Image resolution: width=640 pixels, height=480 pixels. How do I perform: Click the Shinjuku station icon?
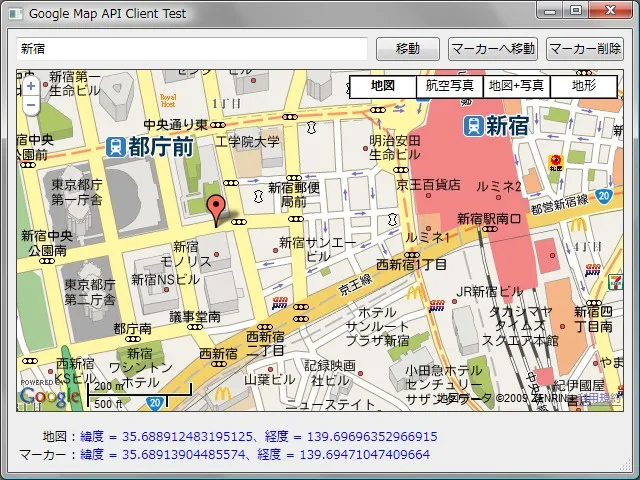click(x=473, y=125)
